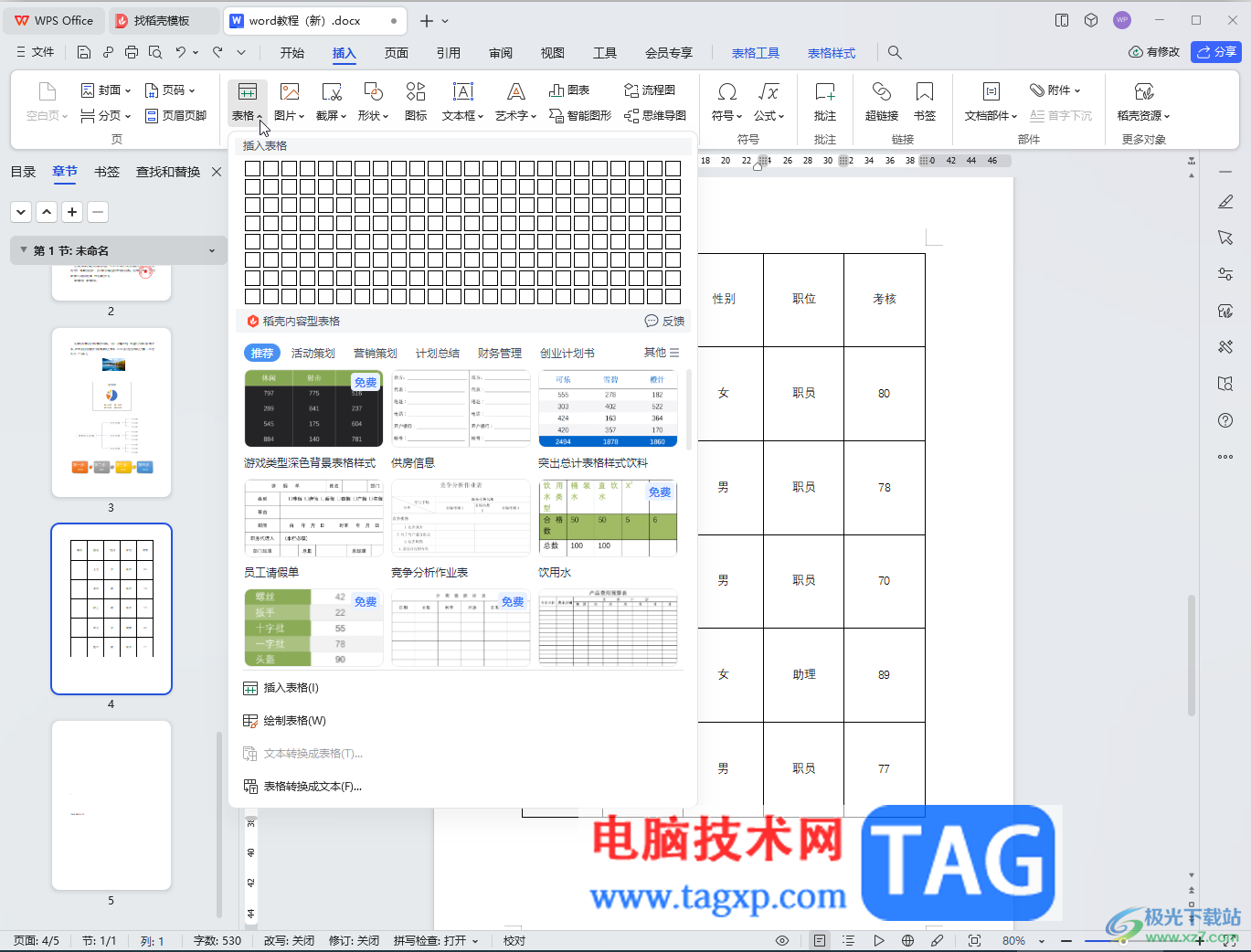1251x952 pixels.
Task: Open the Symbol (符号) picker
Action: click(726, 101)
